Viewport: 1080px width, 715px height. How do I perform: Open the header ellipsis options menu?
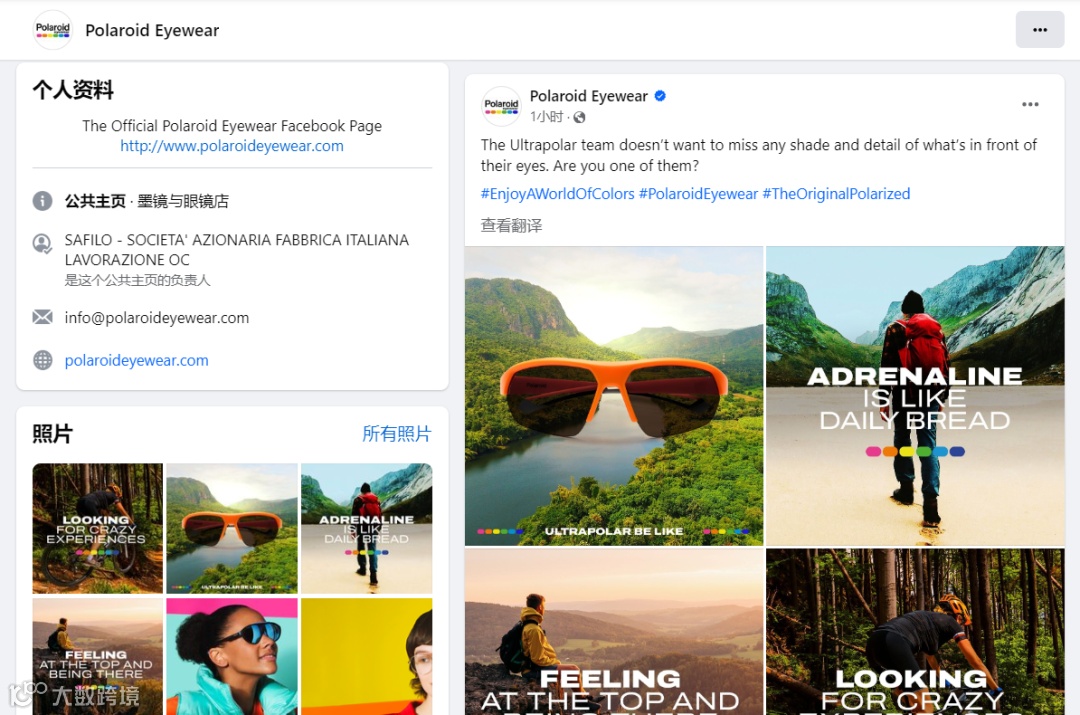coord(1040,30)
